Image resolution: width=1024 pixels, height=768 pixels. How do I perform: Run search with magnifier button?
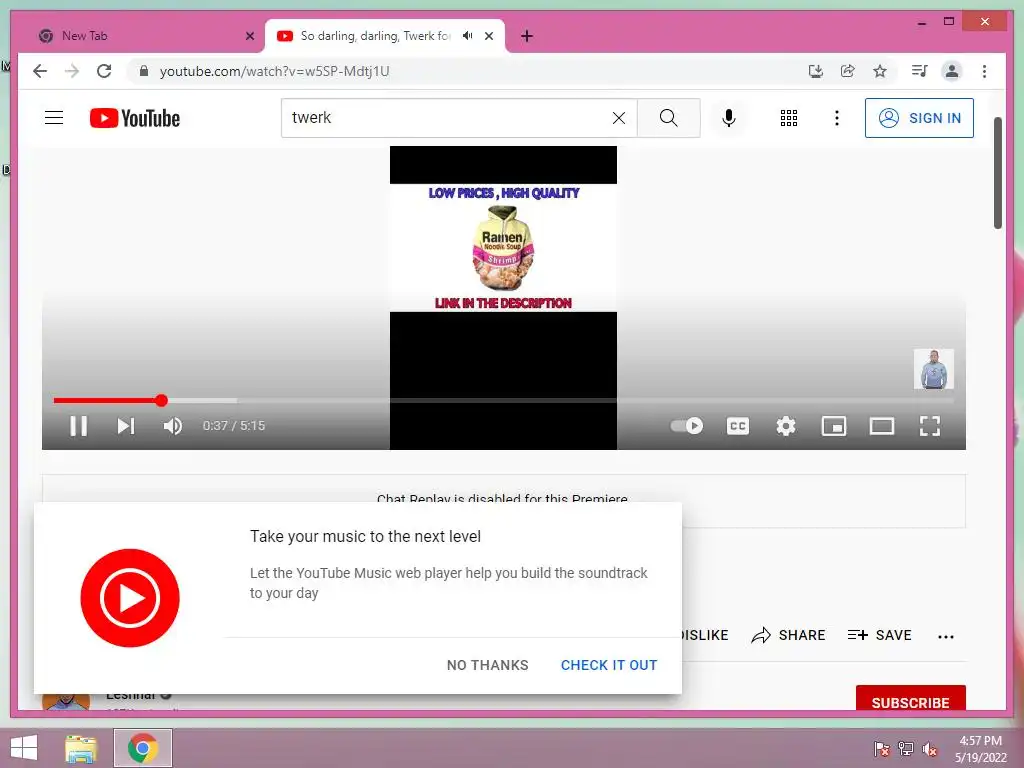pos(669,118)
